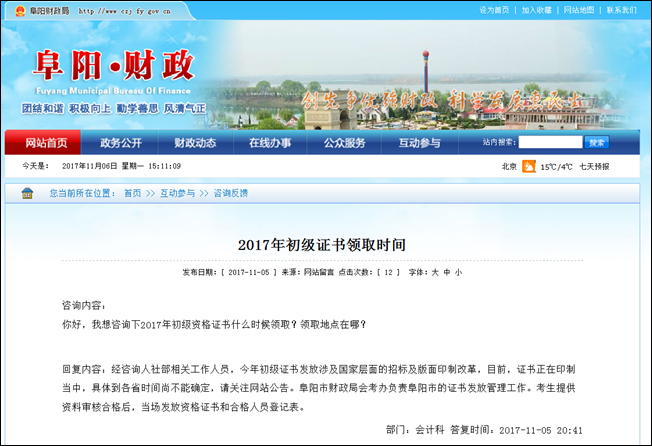The width and height of the screenshot is (652, 446).
Task: Click the 设为首页 link in the top bar
Action: (x=494, y=10)
